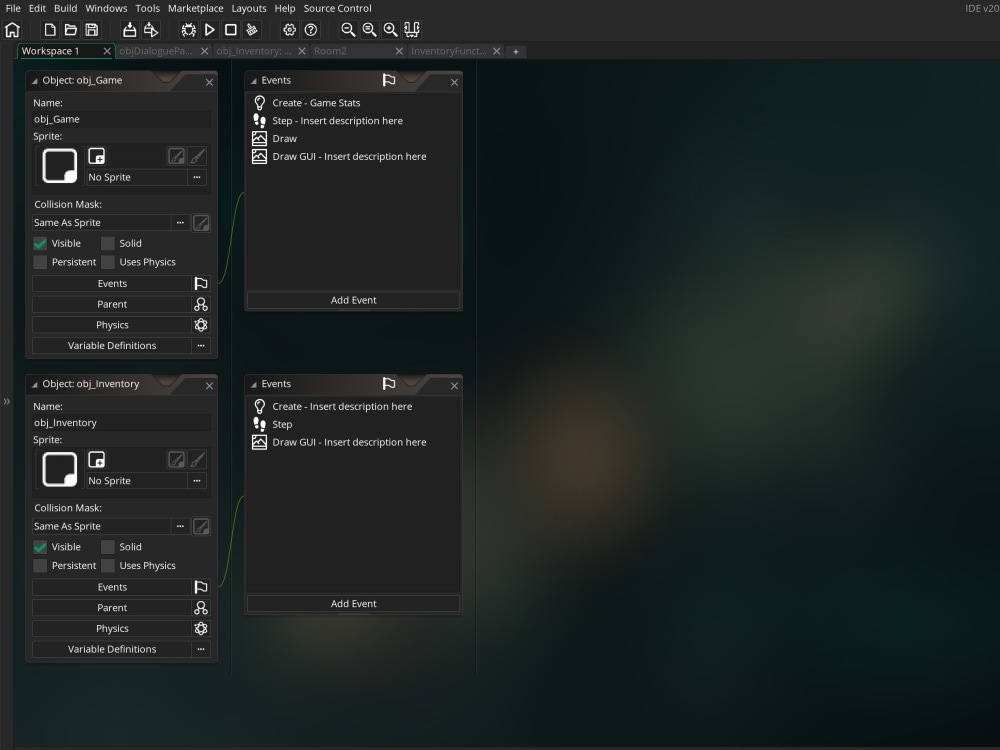Create executable using the package icon

[x=129, y=29]
